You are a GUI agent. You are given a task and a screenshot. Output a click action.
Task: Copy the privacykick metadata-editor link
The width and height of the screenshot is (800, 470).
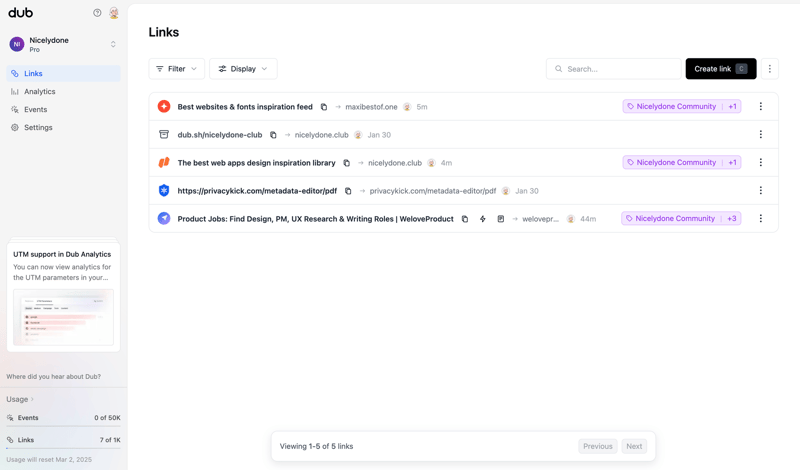pos(348,191)
